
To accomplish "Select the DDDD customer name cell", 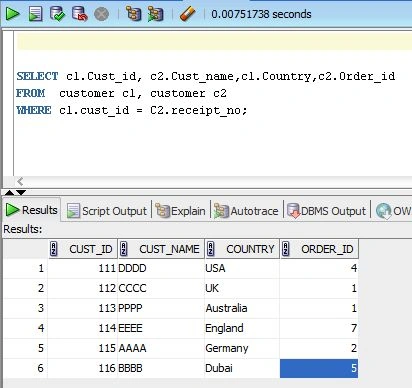I will coord(161,268).
